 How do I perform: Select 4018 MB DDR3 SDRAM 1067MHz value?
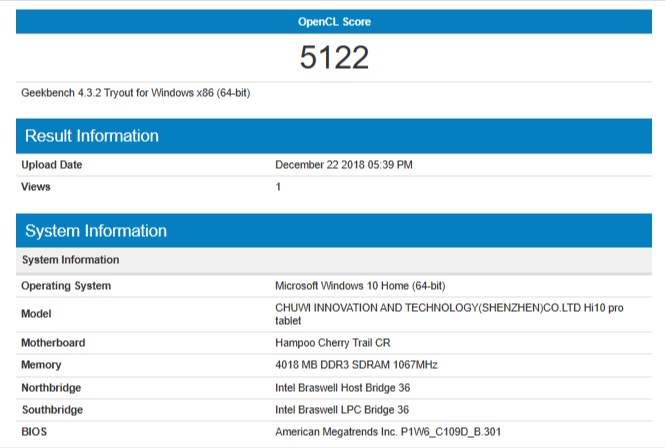pyautogui.click(x=356, y=365)
